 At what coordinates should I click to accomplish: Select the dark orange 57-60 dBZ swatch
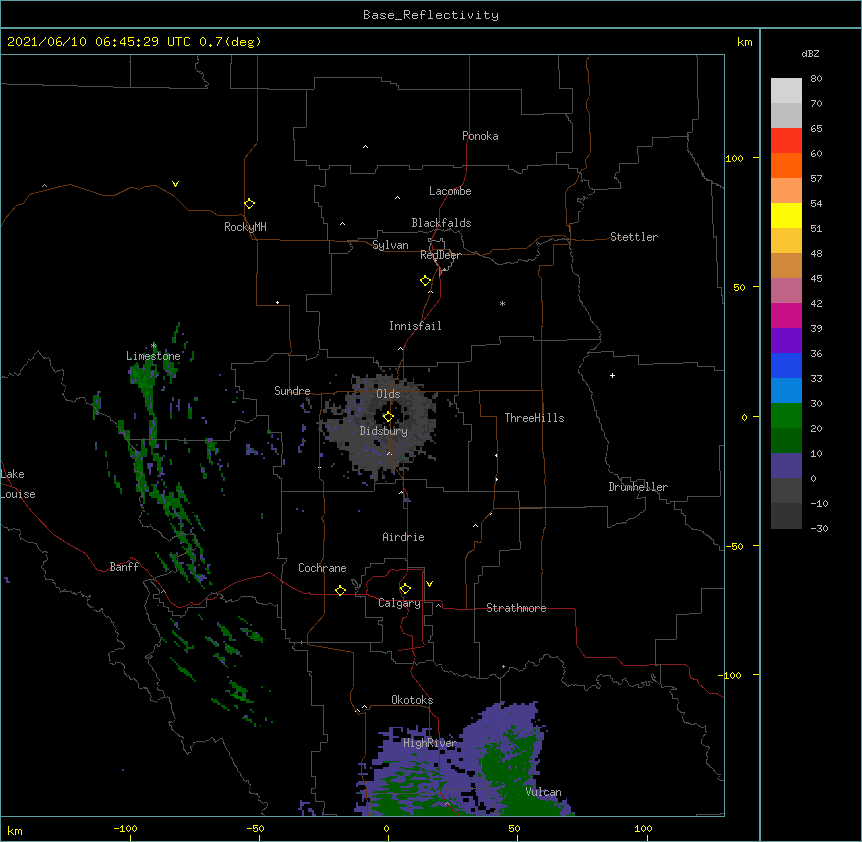[x=786, y=166]
